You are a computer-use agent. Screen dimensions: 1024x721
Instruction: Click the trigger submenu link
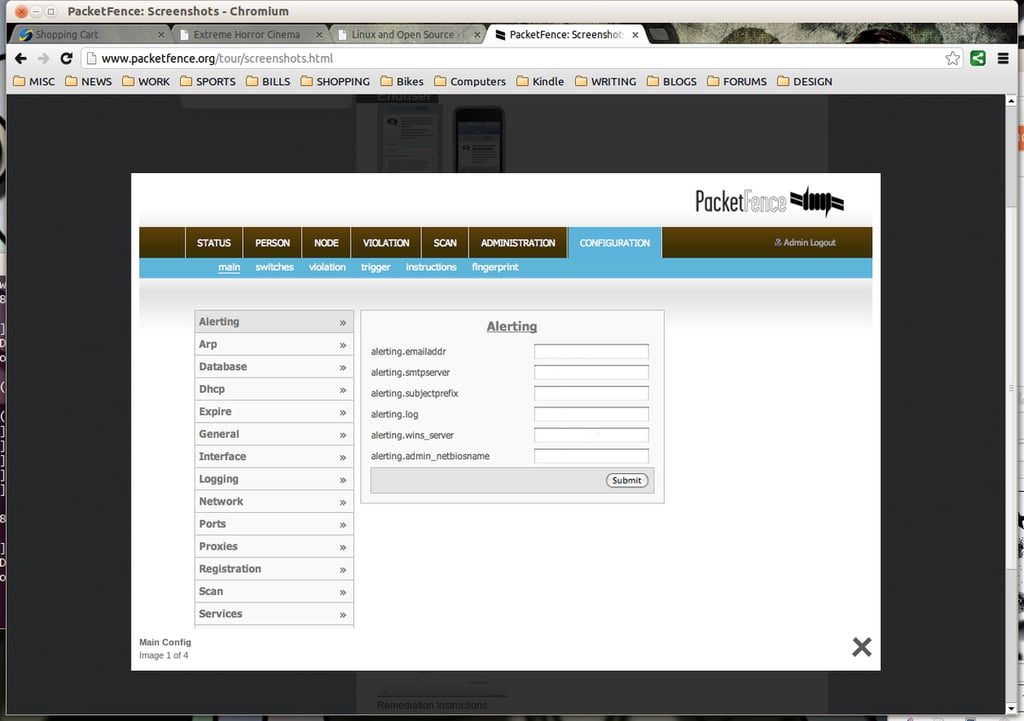click(376, 267)
